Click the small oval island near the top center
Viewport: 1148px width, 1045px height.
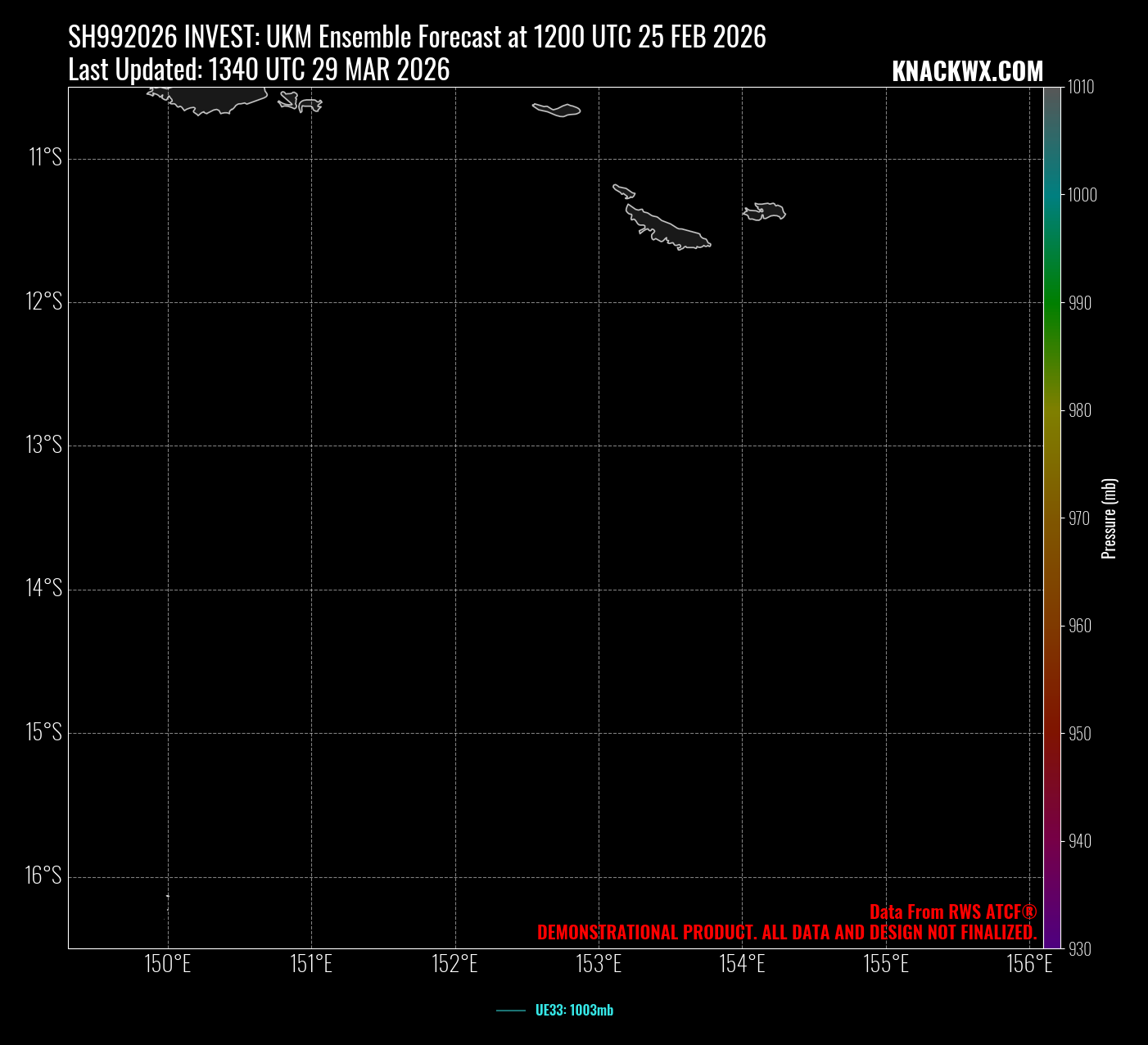coord(557,110)
